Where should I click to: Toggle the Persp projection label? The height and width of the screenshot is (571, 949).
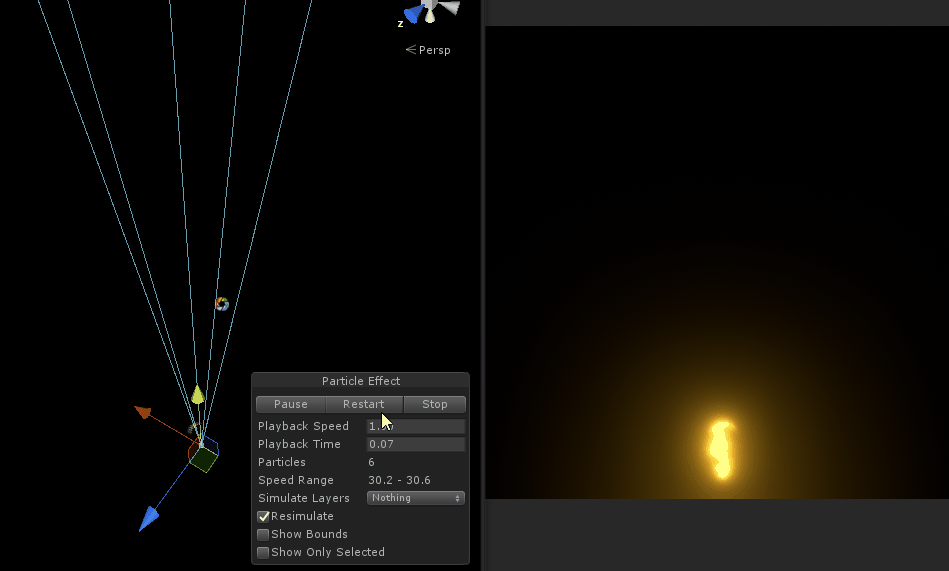click(428, 50)
